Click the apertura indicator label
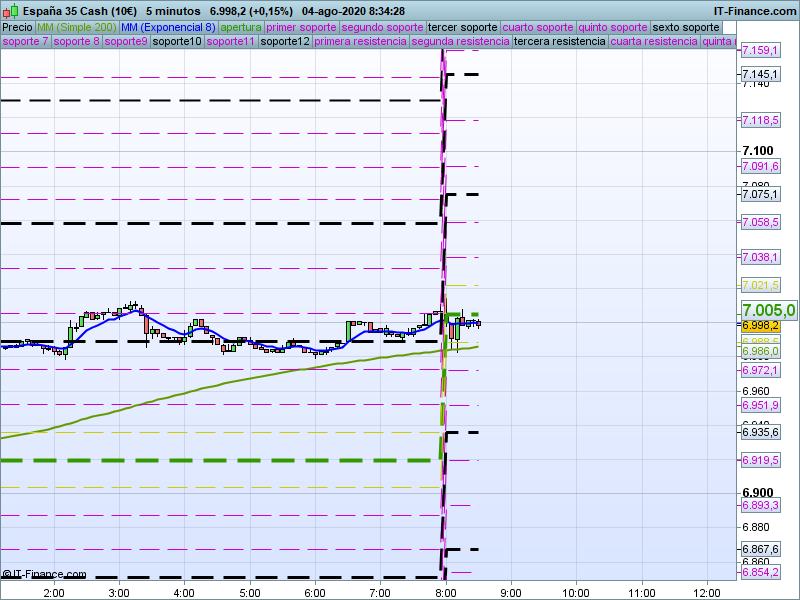This screenshot has width=800, height=600. point(241,27)
